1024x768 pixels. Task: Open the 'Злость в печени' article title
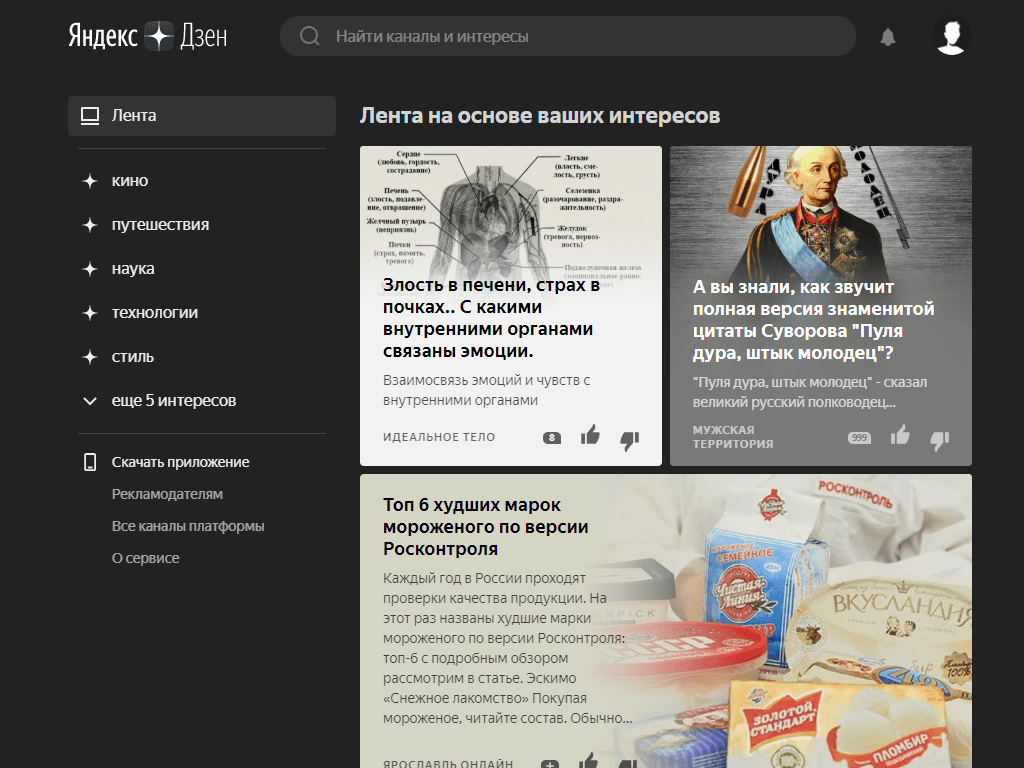491,317
